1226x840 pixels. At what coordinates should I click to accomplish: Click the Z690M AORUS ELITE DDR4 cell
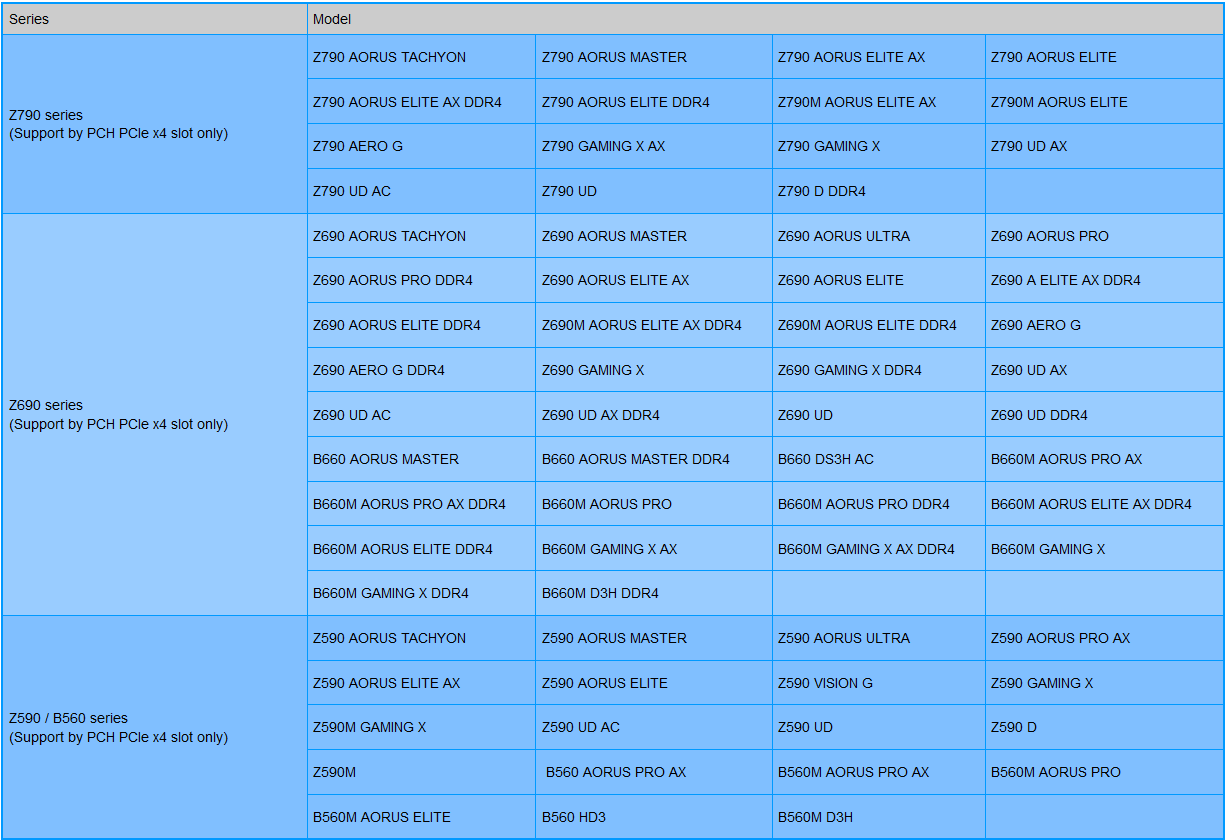[879, 325]
